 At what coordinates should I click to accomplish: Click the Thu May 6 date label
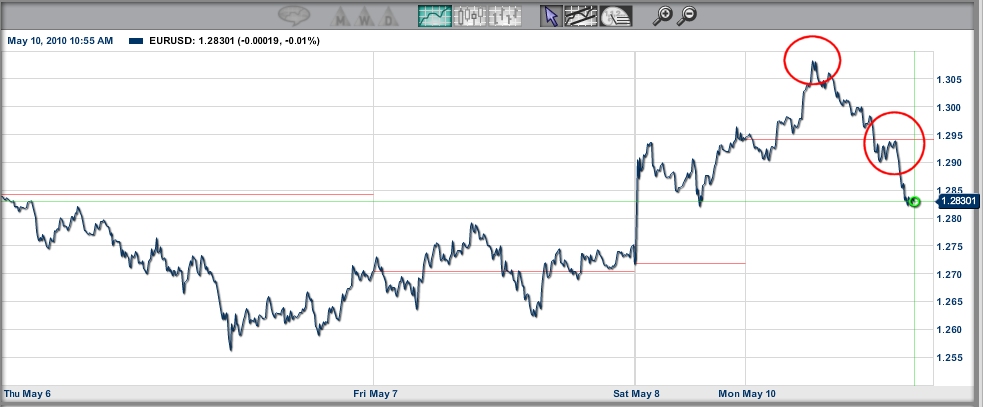28,394
